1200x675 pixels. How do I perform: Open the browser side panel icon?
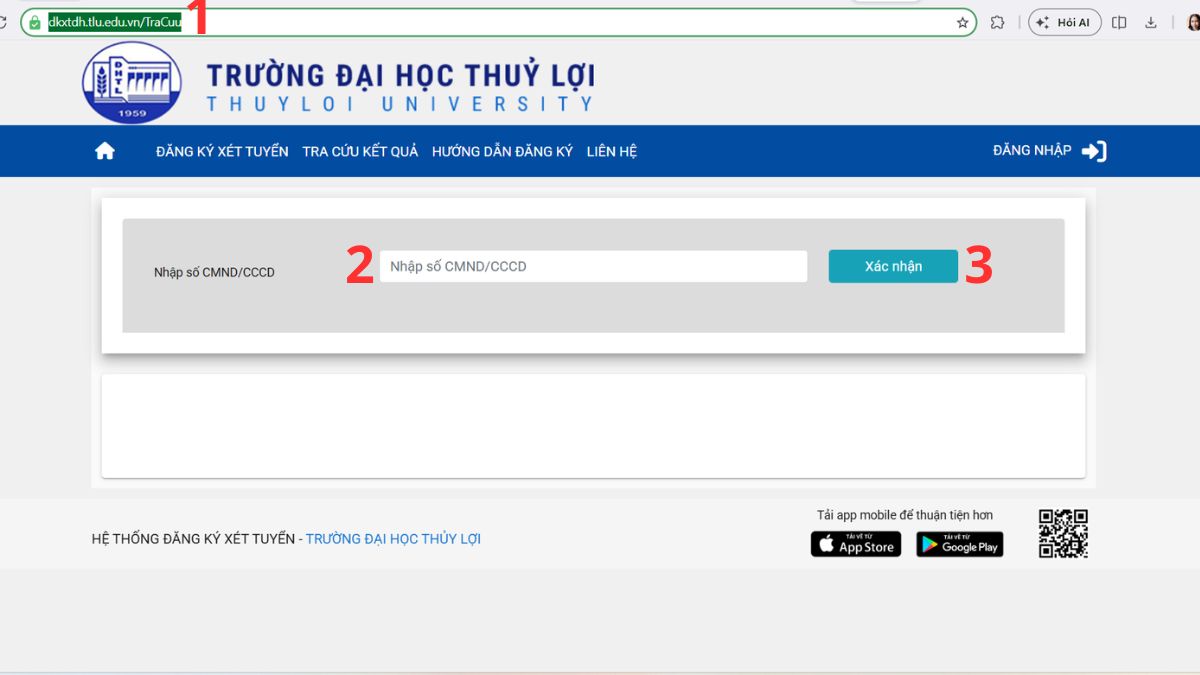tap(1120, 22)
